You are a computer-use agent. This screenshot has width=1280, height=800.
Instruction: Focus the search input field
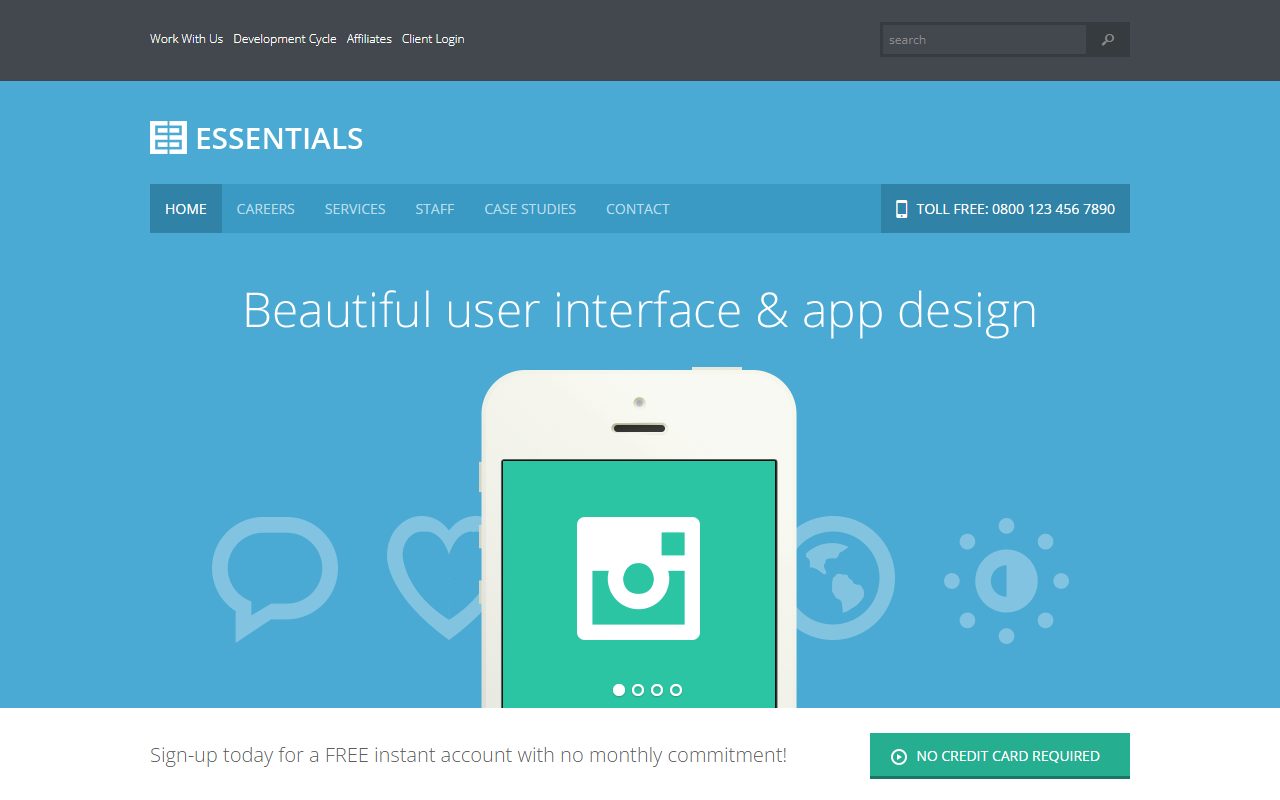[984, 40]
